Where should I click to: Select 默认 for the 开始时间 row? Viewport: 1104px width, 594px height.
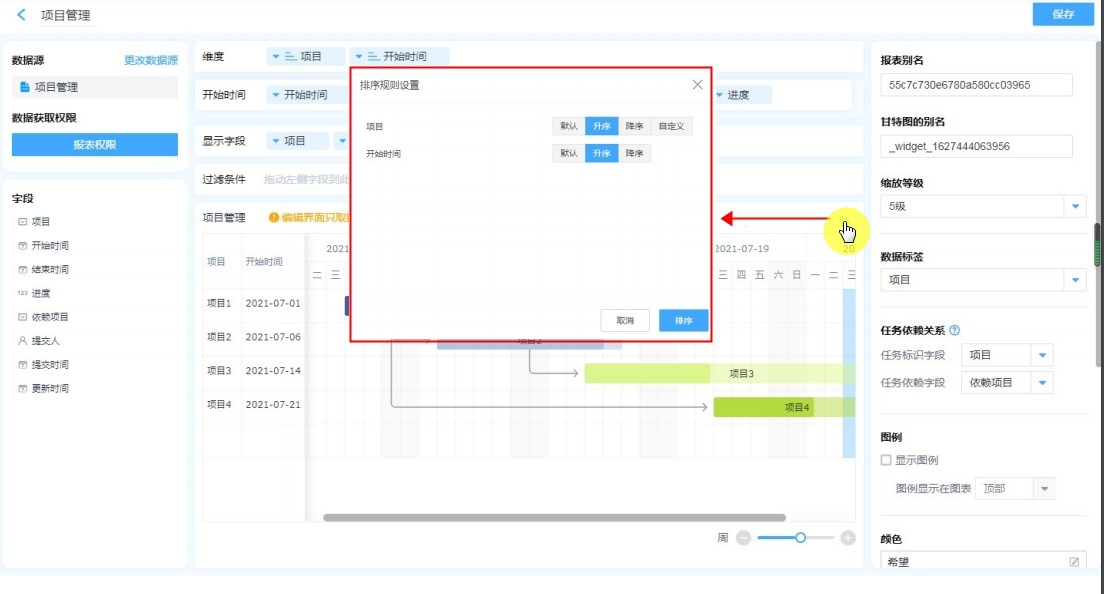click(569, 154)
